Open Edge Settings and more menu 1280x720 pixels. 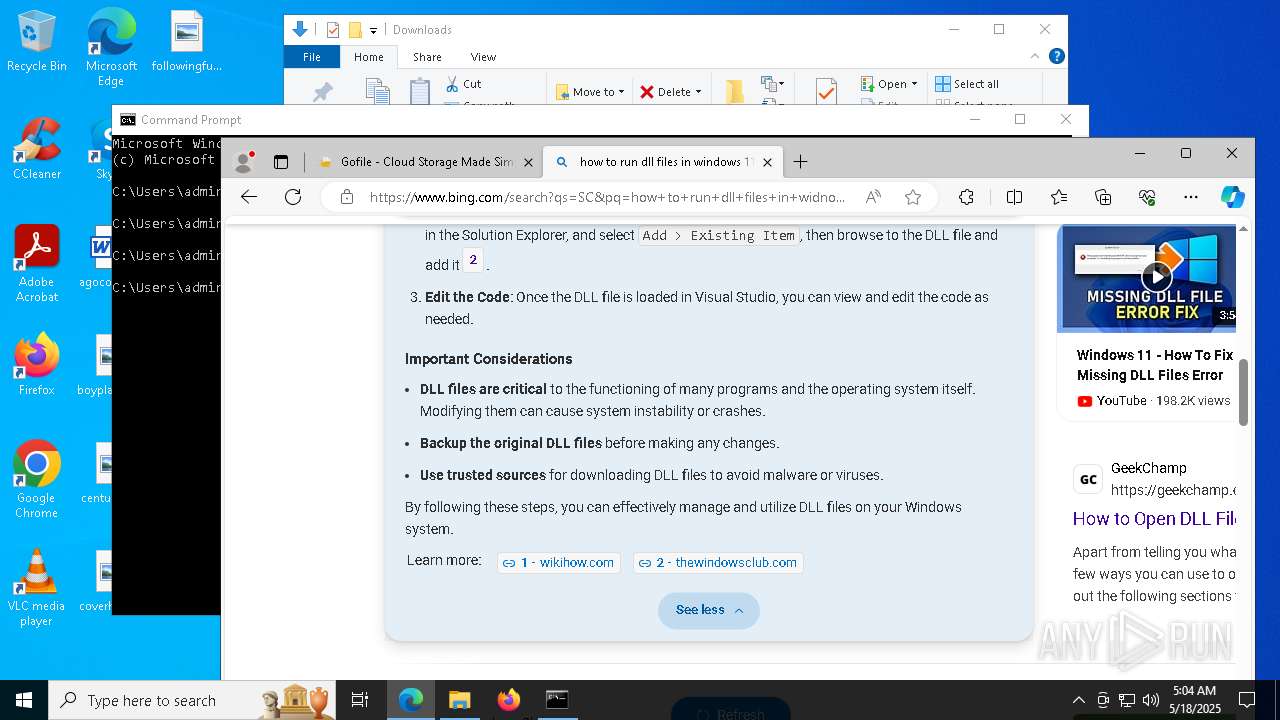[x=1191, y=197]
